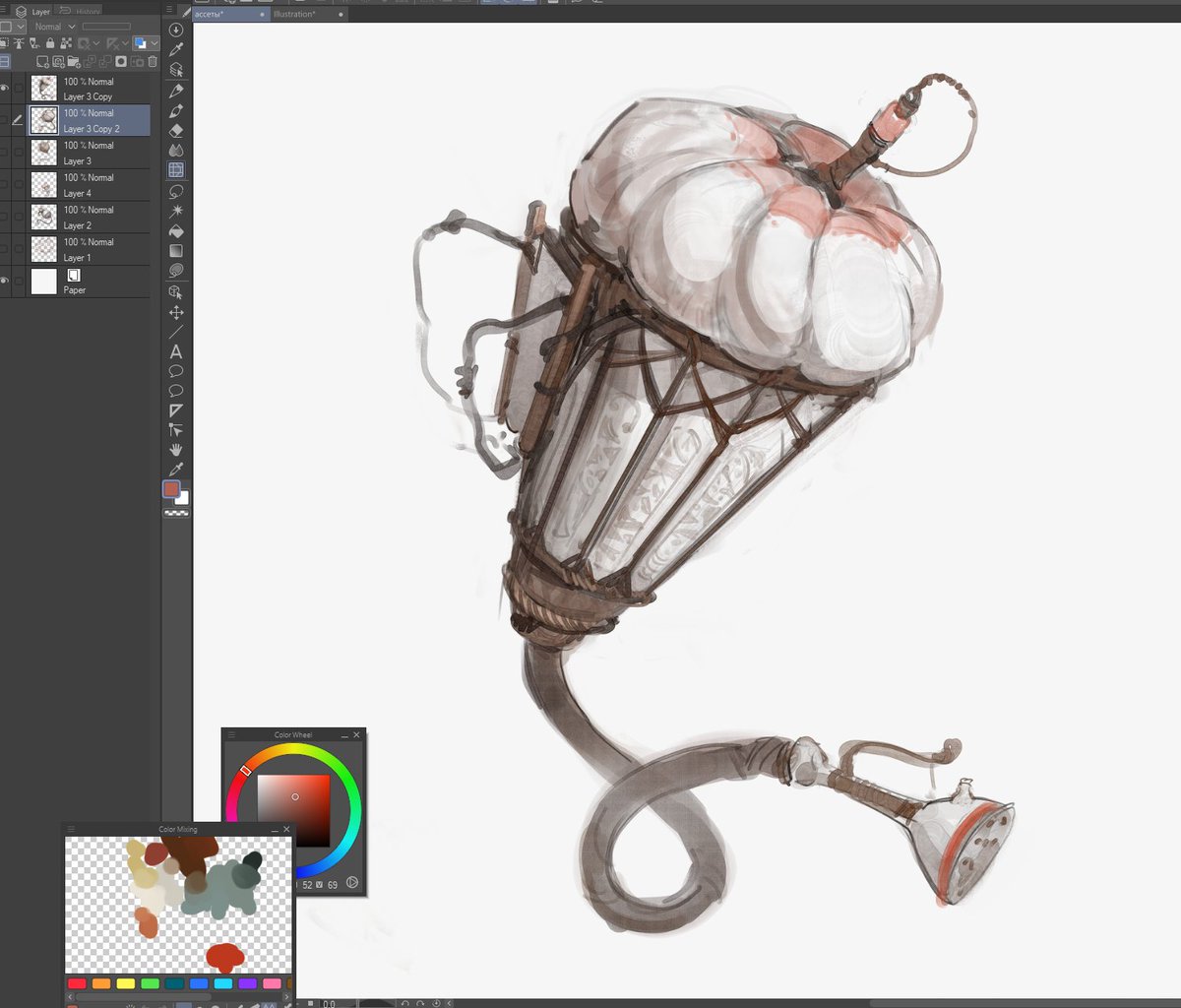1181x1008 pixels.
Task: Select the straight Line figure tool
Action: pyautogui.click(x=176, y=332)
